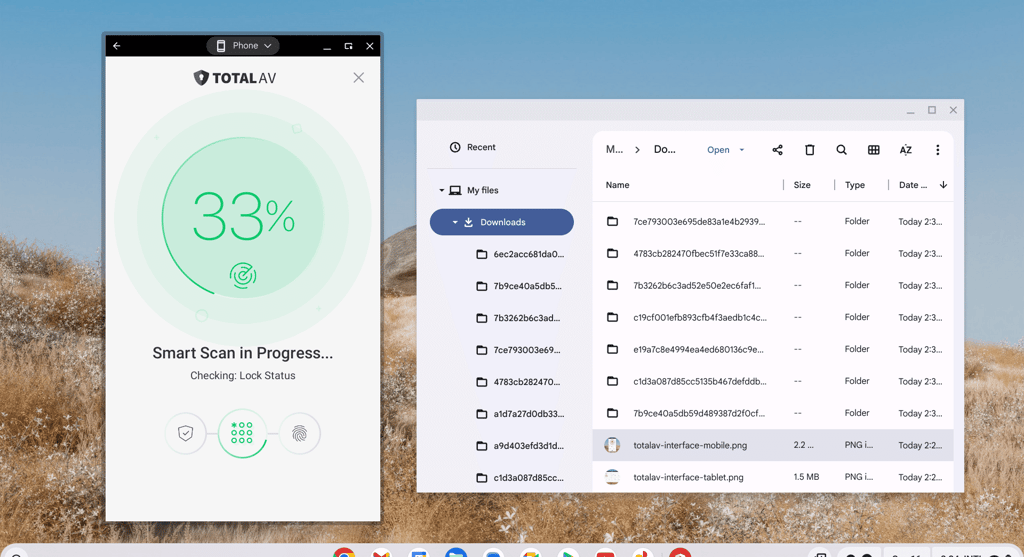Expand the Open with dropdown arrow
Screen dimensions: 1024x557
click(x=742, y=150)
